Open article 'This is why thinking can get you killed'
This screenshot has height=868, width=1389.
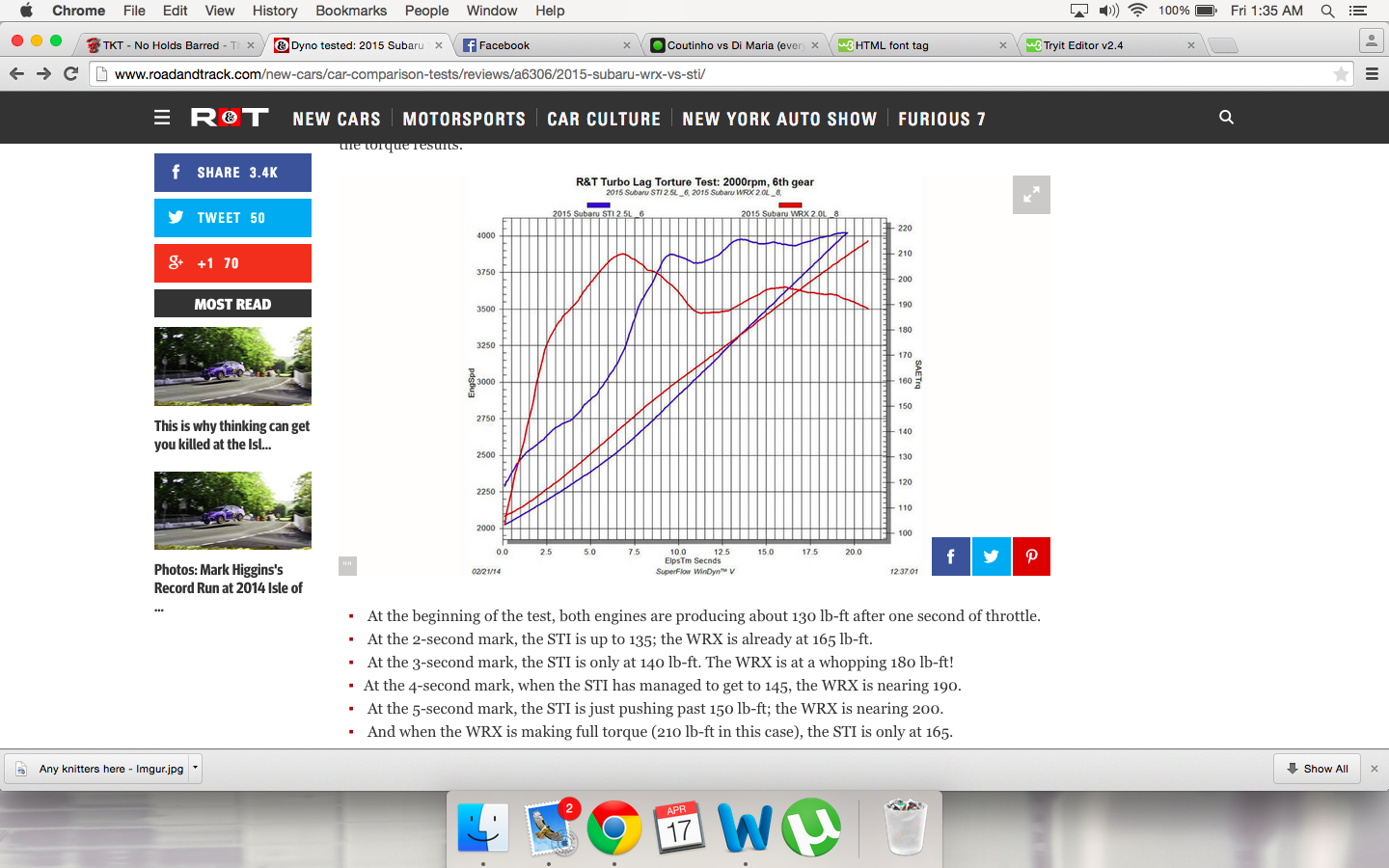tap(231, 435)
